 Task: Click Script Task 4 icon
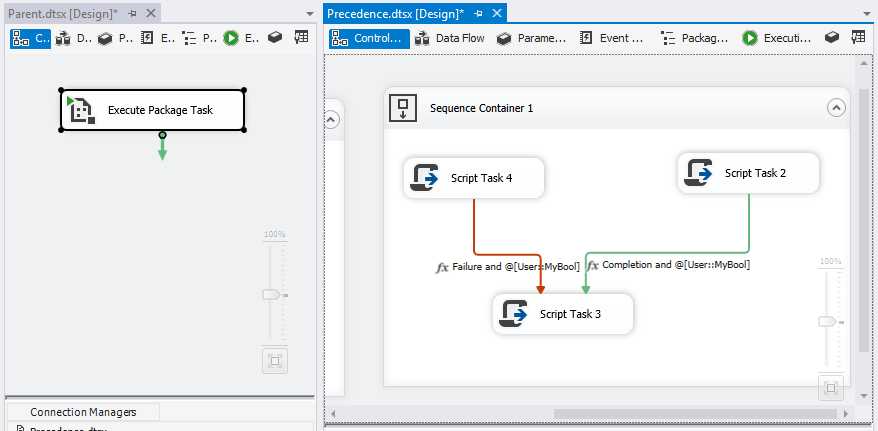pos(425,177)
